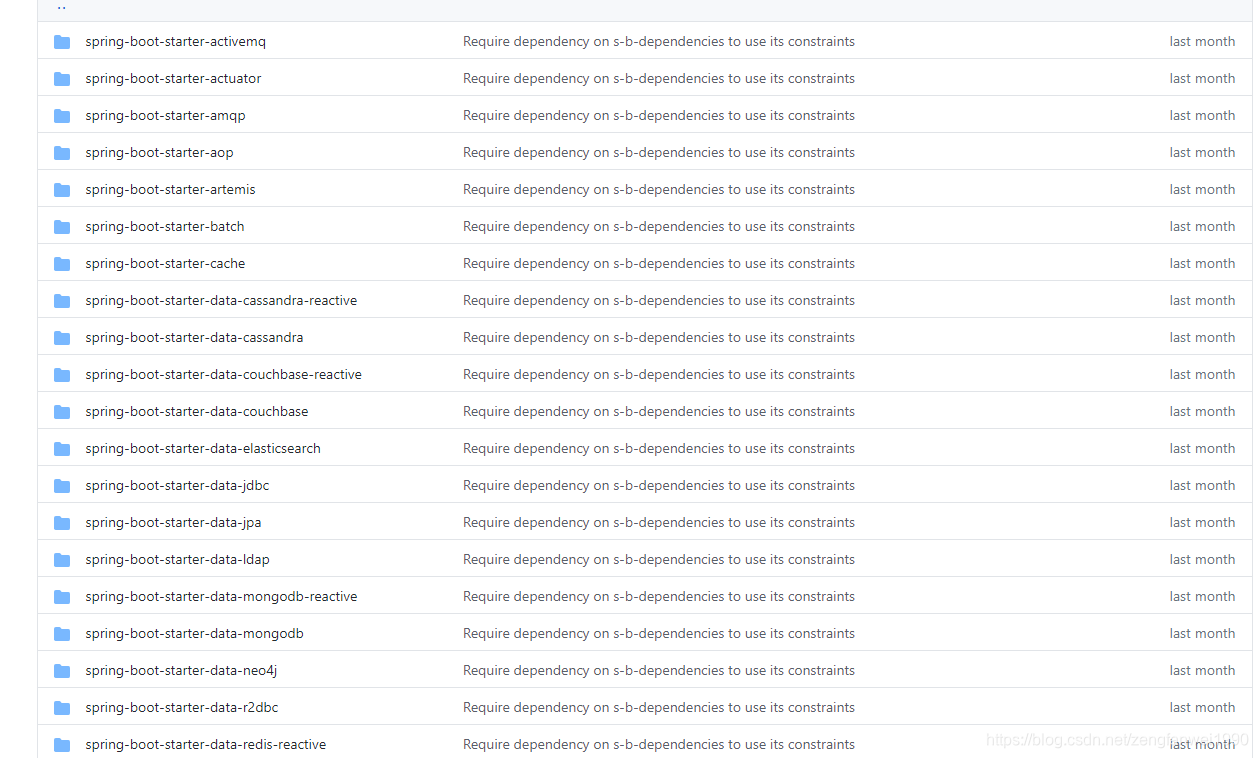Open commit message for the batch row

(659, 227)
